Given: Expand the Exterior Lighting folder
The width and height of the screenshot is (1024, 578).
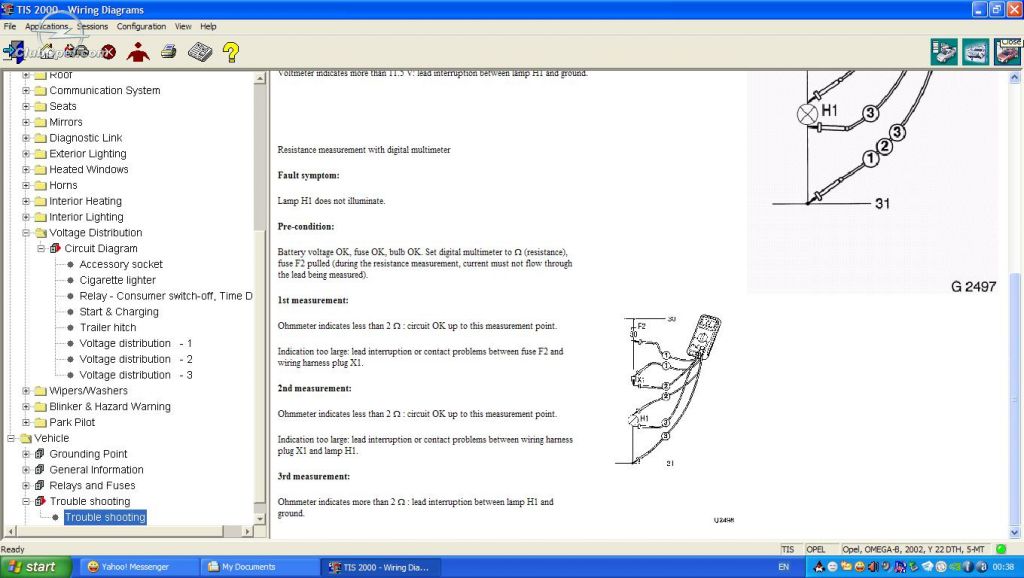Looking at the screenshot, I should point(26,154).
